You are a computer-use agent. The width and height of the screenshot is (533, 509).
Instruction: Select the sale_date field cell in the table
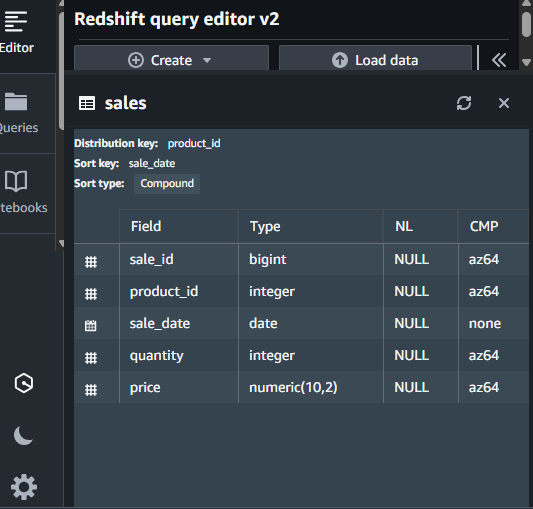[179, 323]
